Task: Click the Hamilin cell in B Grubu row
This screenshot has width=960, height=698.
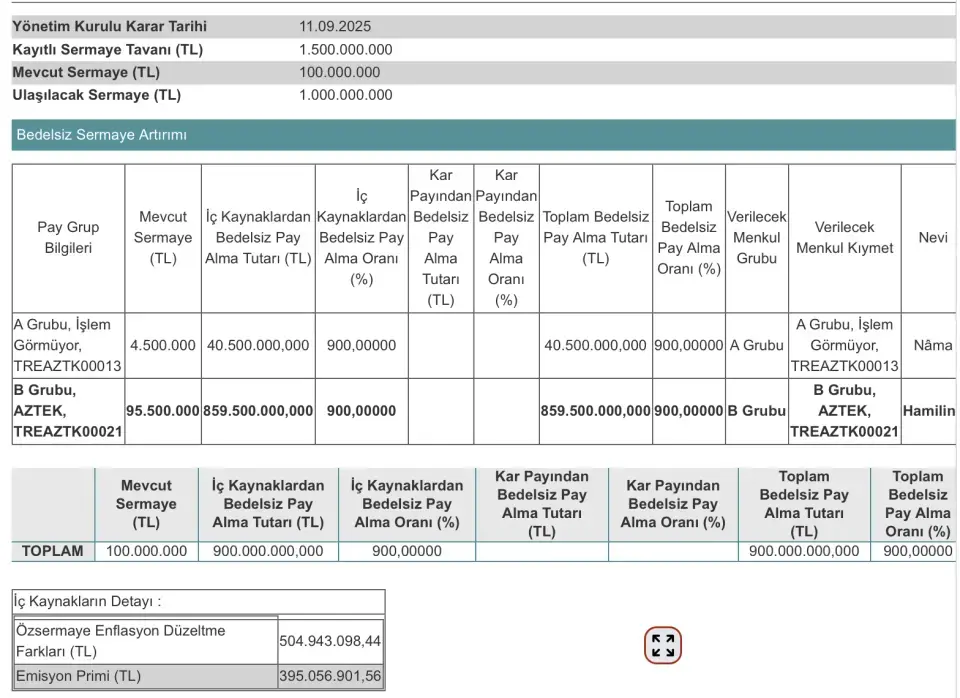Action: point(929,411)
